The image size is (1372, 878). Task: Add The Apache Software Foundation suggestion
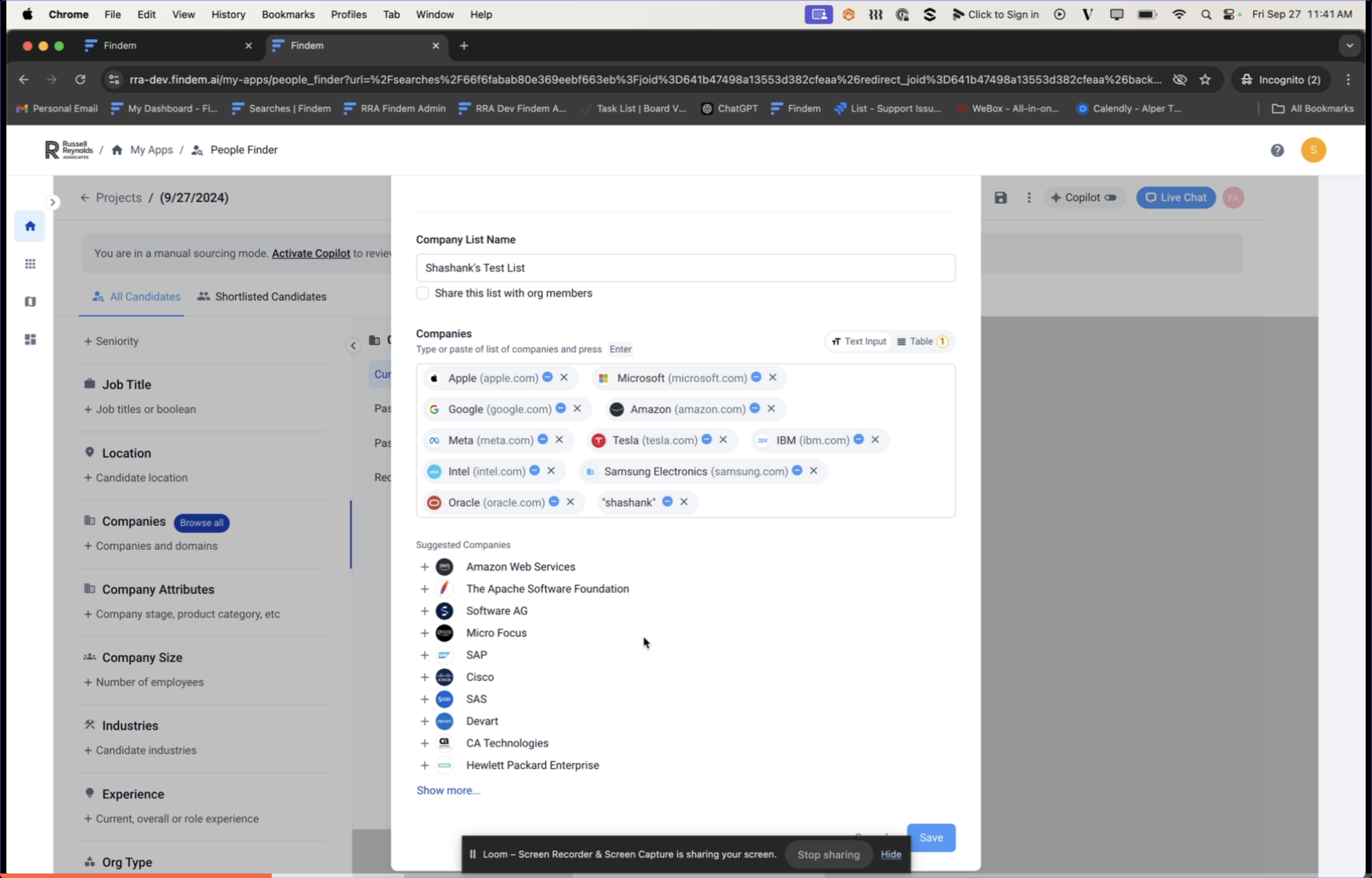[x=424, y=589]
